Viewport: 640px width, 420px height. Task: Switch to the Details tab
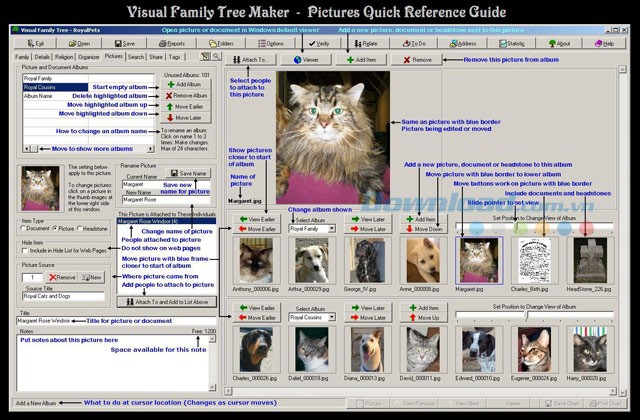tap(42, 57)
